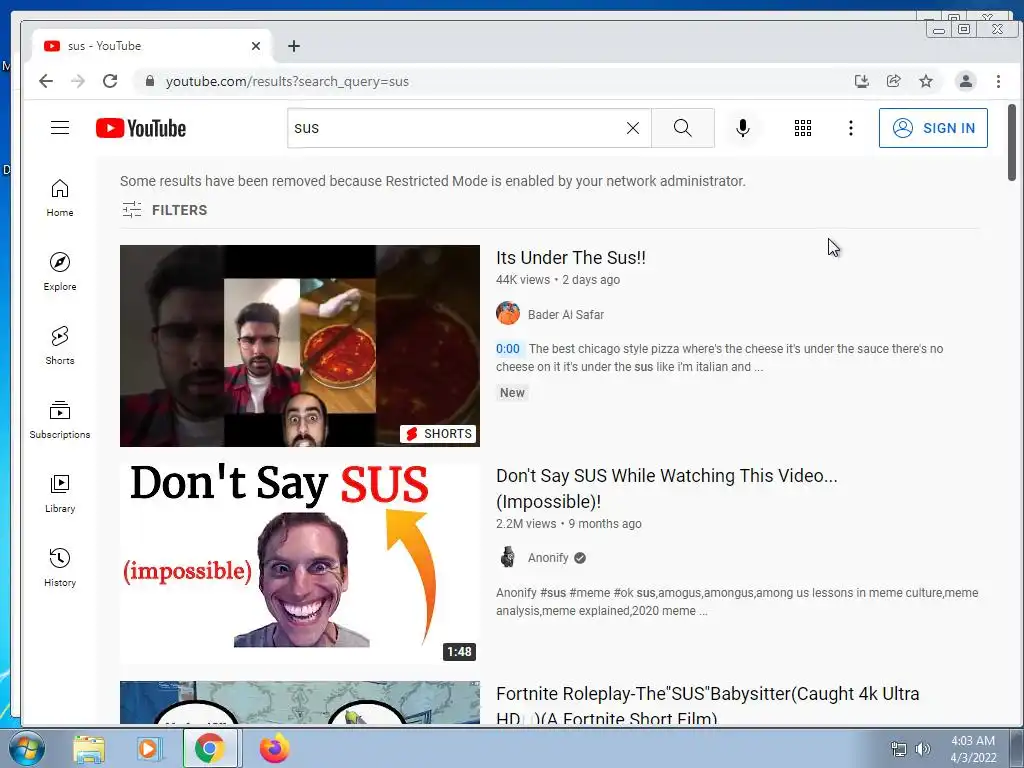Open Fortnite Roleplay SUS Babysitter title

707,706
